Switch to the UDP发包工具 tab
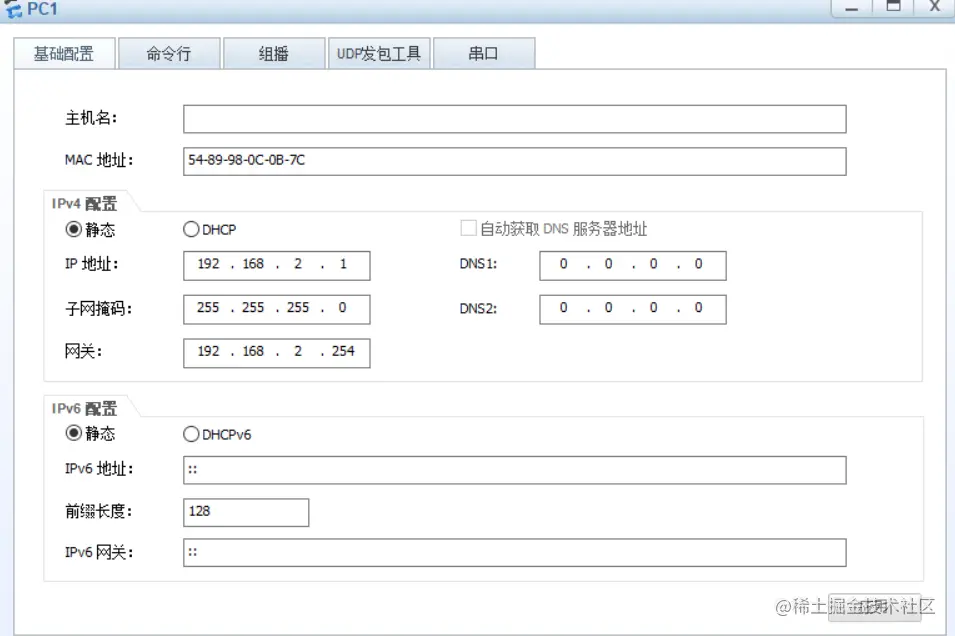 (x=379, y=54)
